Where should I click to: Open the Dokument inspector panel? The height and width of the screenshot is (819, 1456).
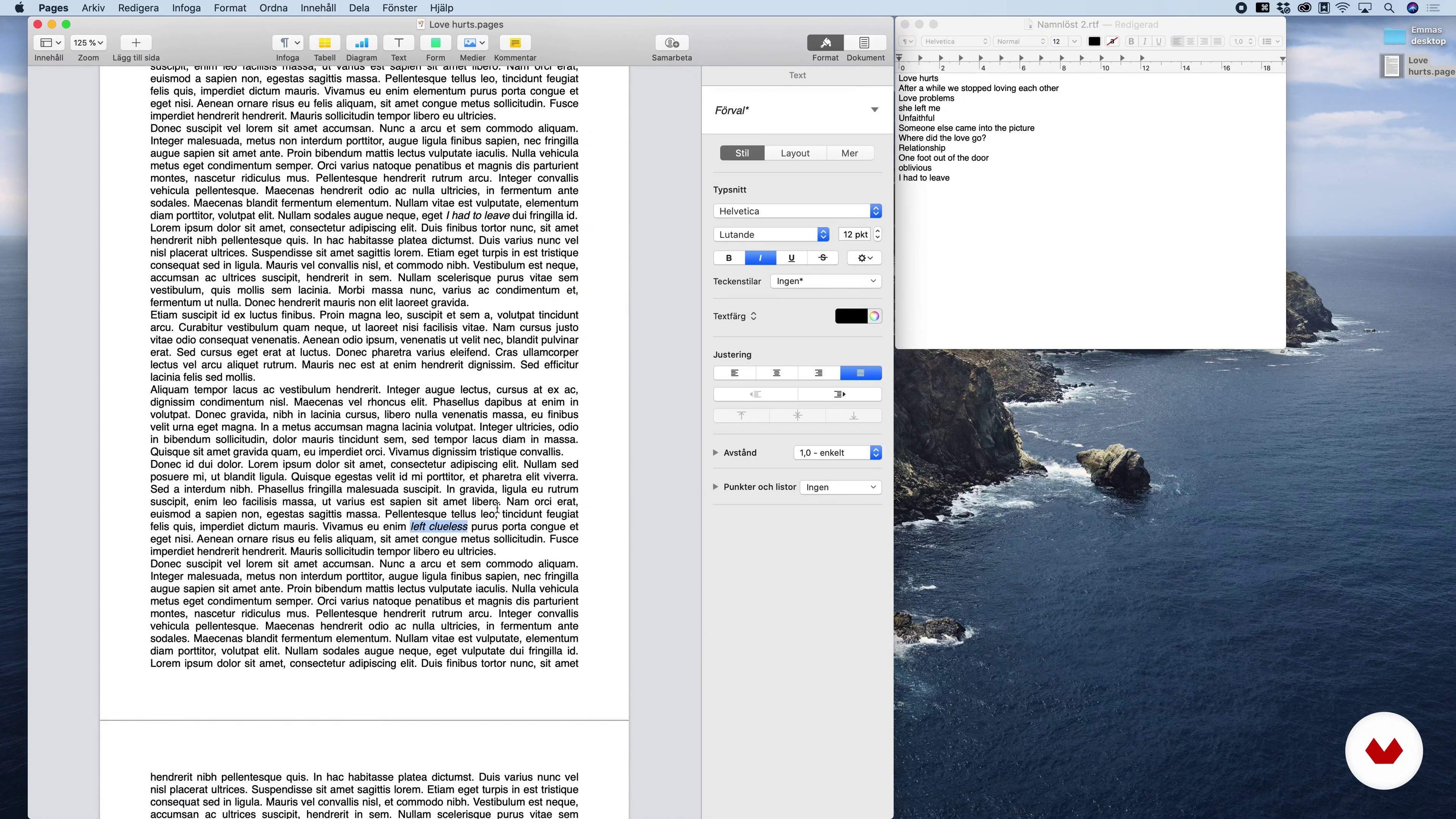coord(865,43)
